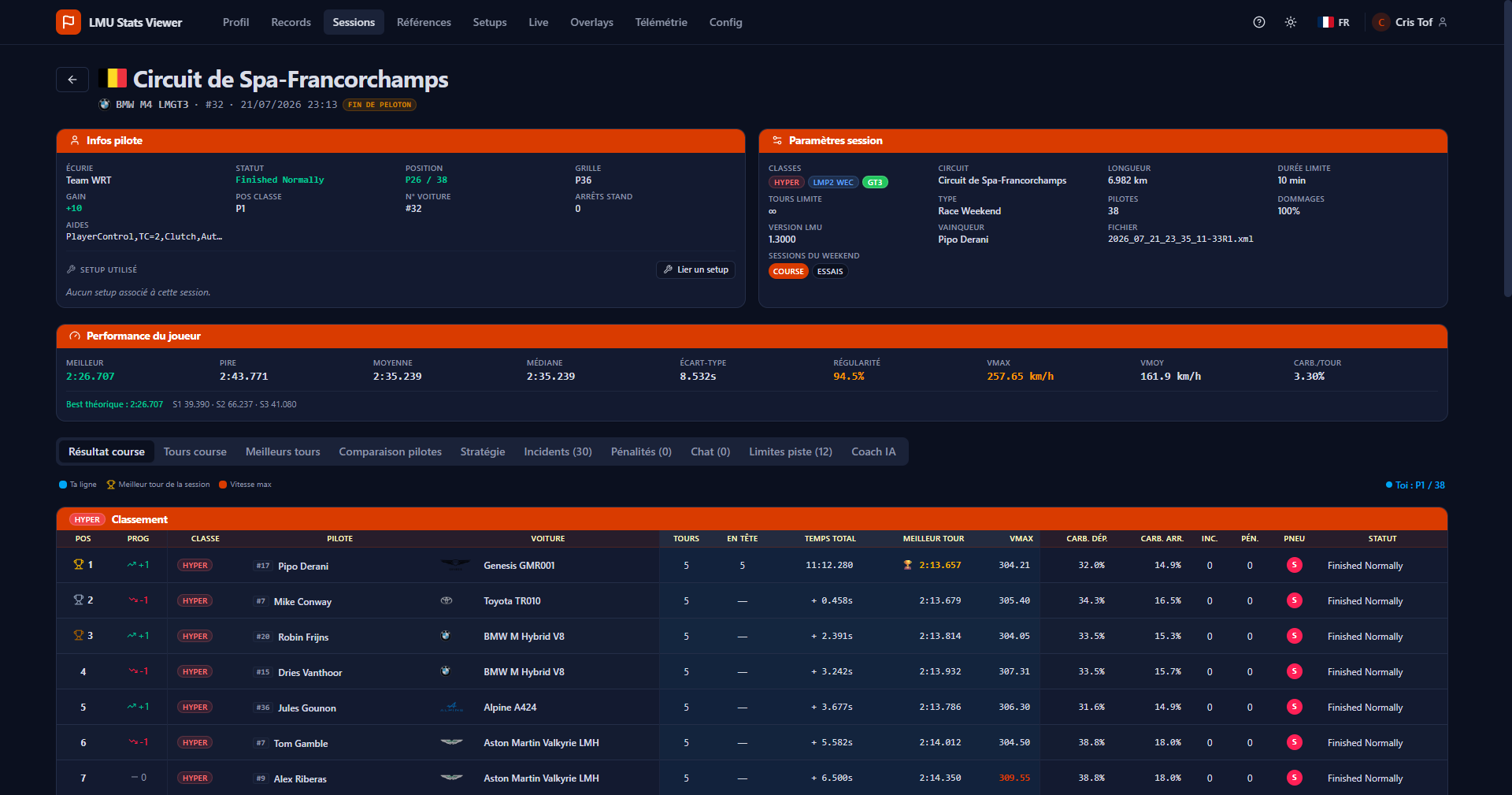Screen dimensions: 1512x795
Task: Click the Setup utilisé wrench icon
Action: coord(71,269)
